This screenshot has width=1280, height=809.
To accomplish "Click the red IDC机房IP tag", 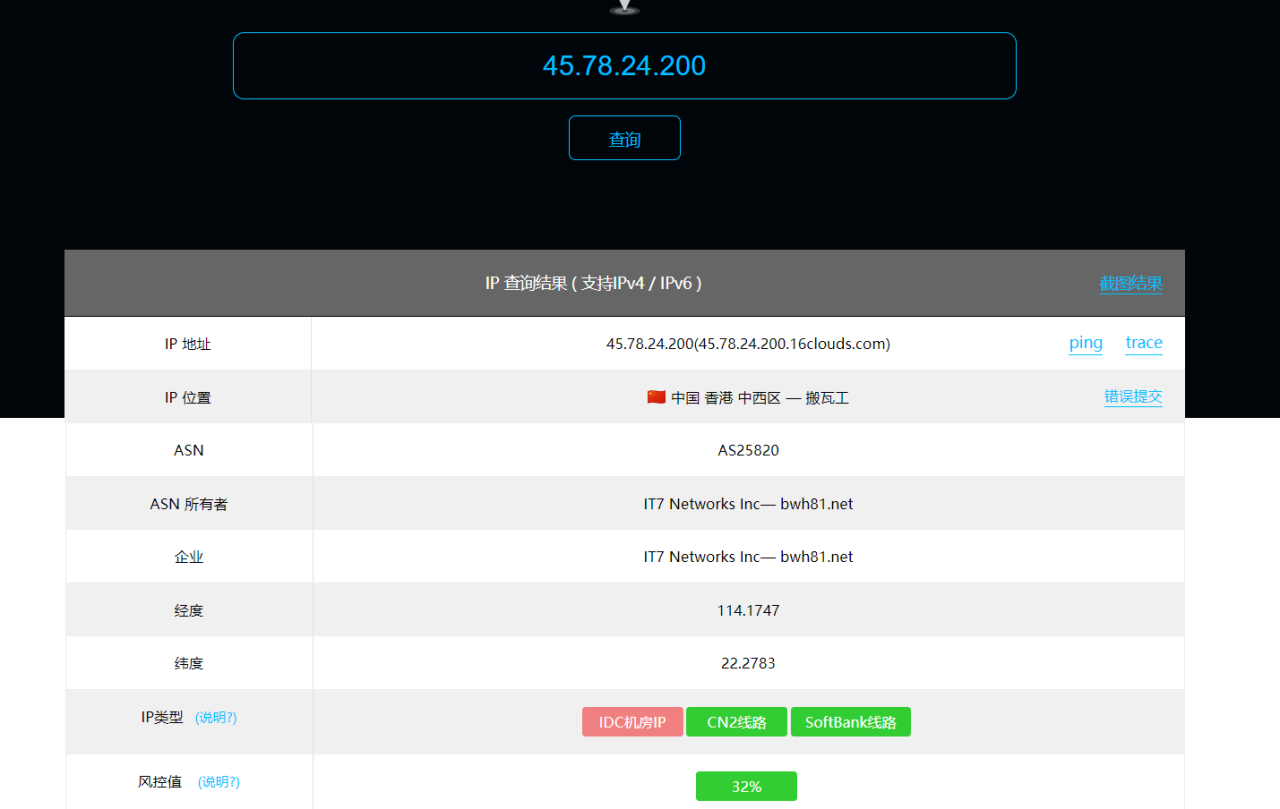I will [x=632, y=722].
